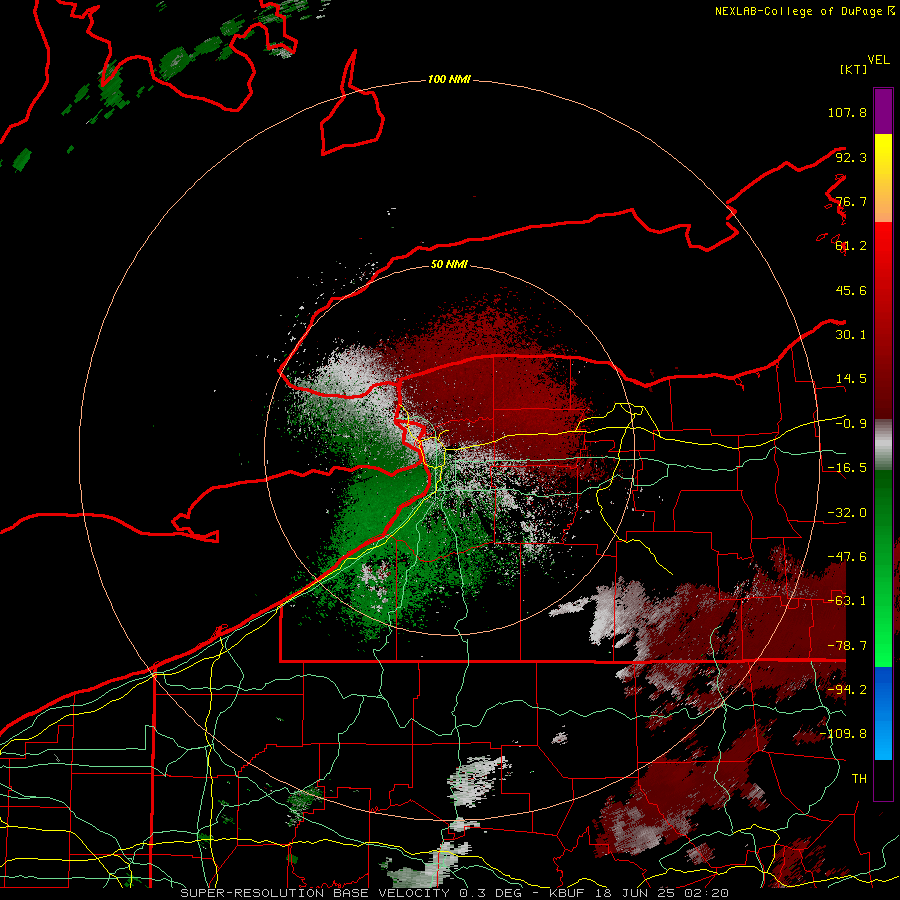Click the TH threshold legend label
Image resolution: width=900 pixels, height=900 pixels.
click(859, 779)
